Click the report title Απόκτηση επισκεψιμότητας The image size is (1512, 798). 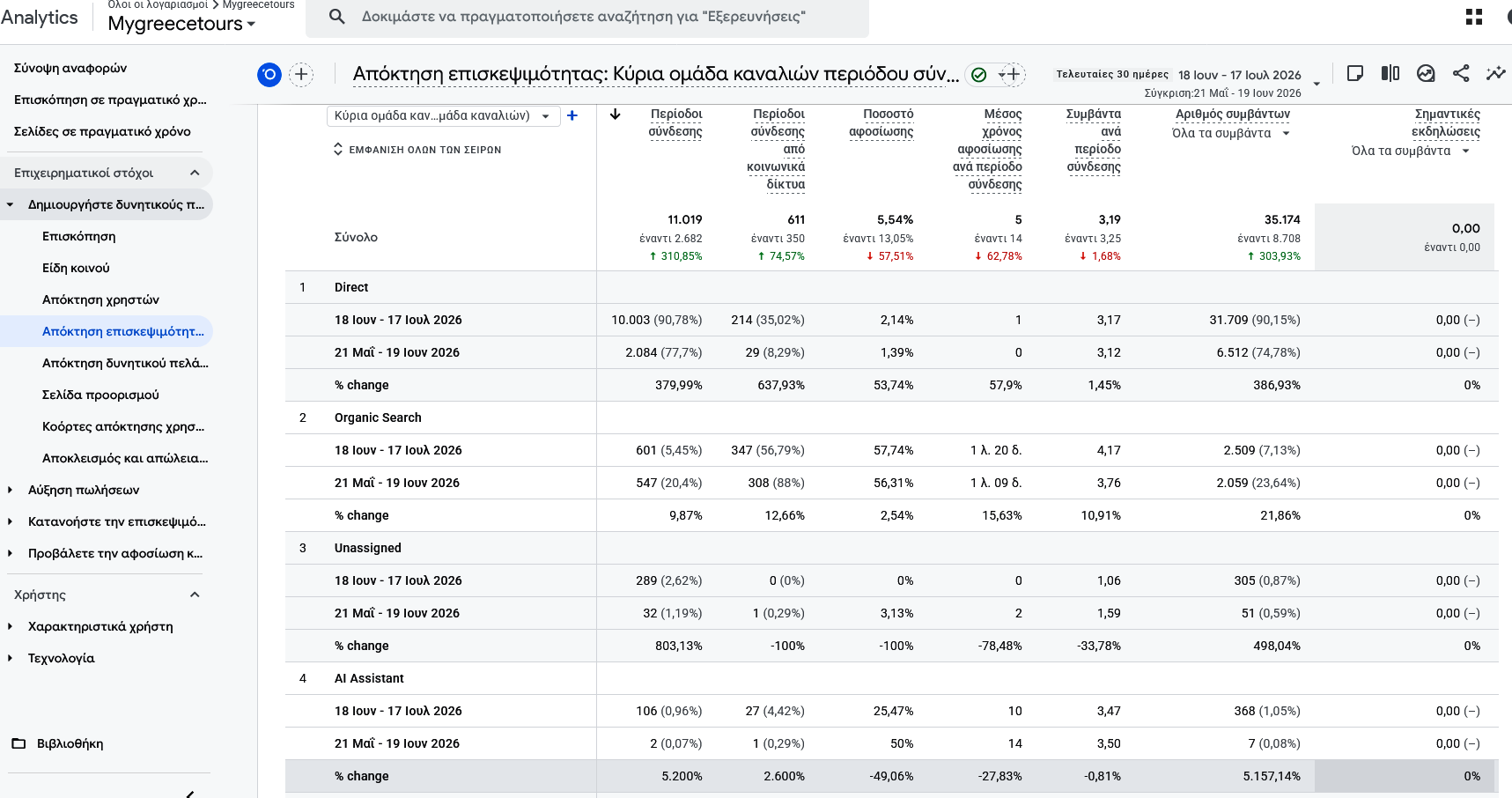(655, 74)
